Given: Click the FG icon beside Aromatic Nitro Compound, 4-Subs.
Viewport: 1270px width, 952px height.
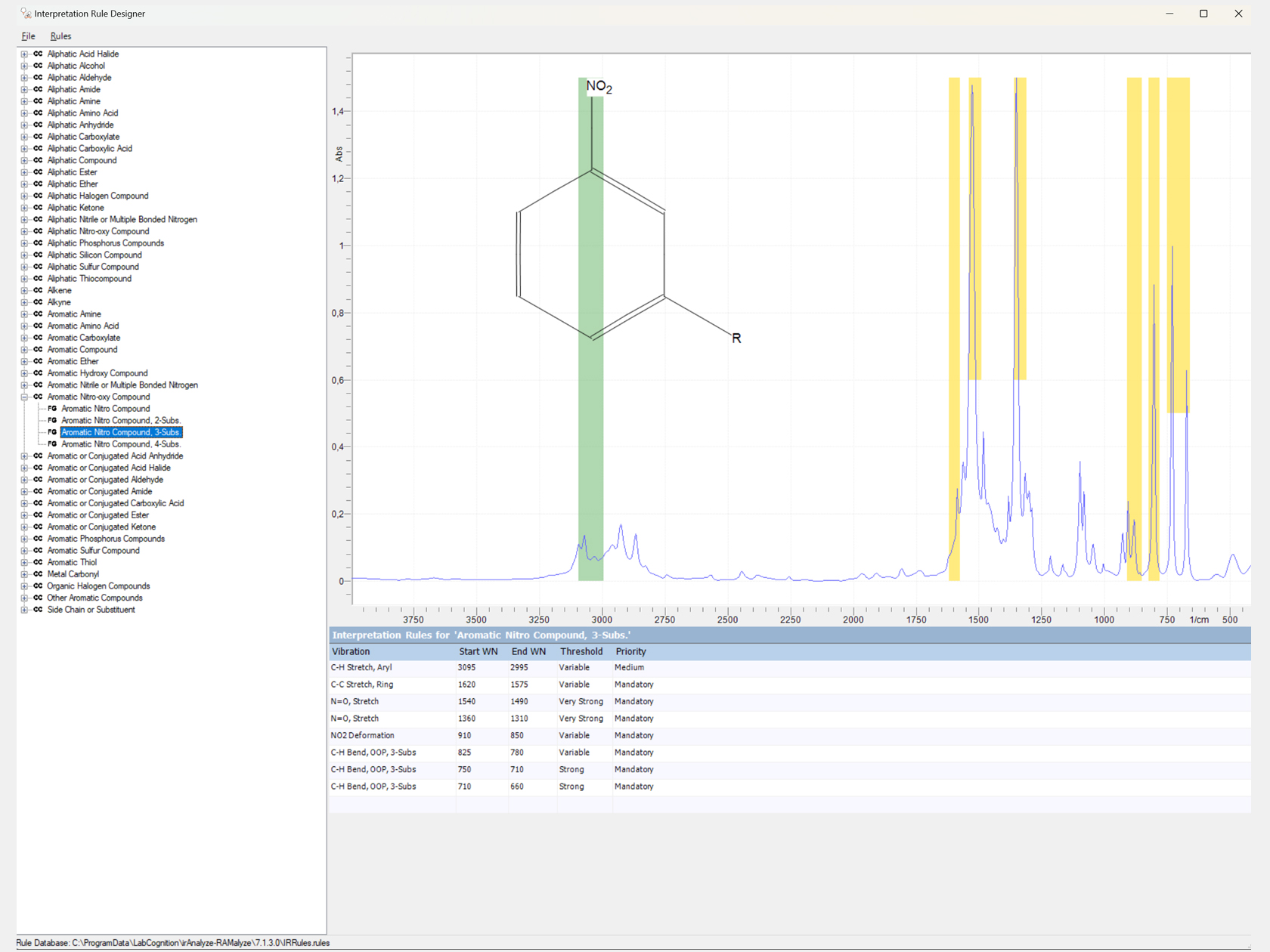Looking at the screenshot, I should pyautogui.click(x=52, y=444).
